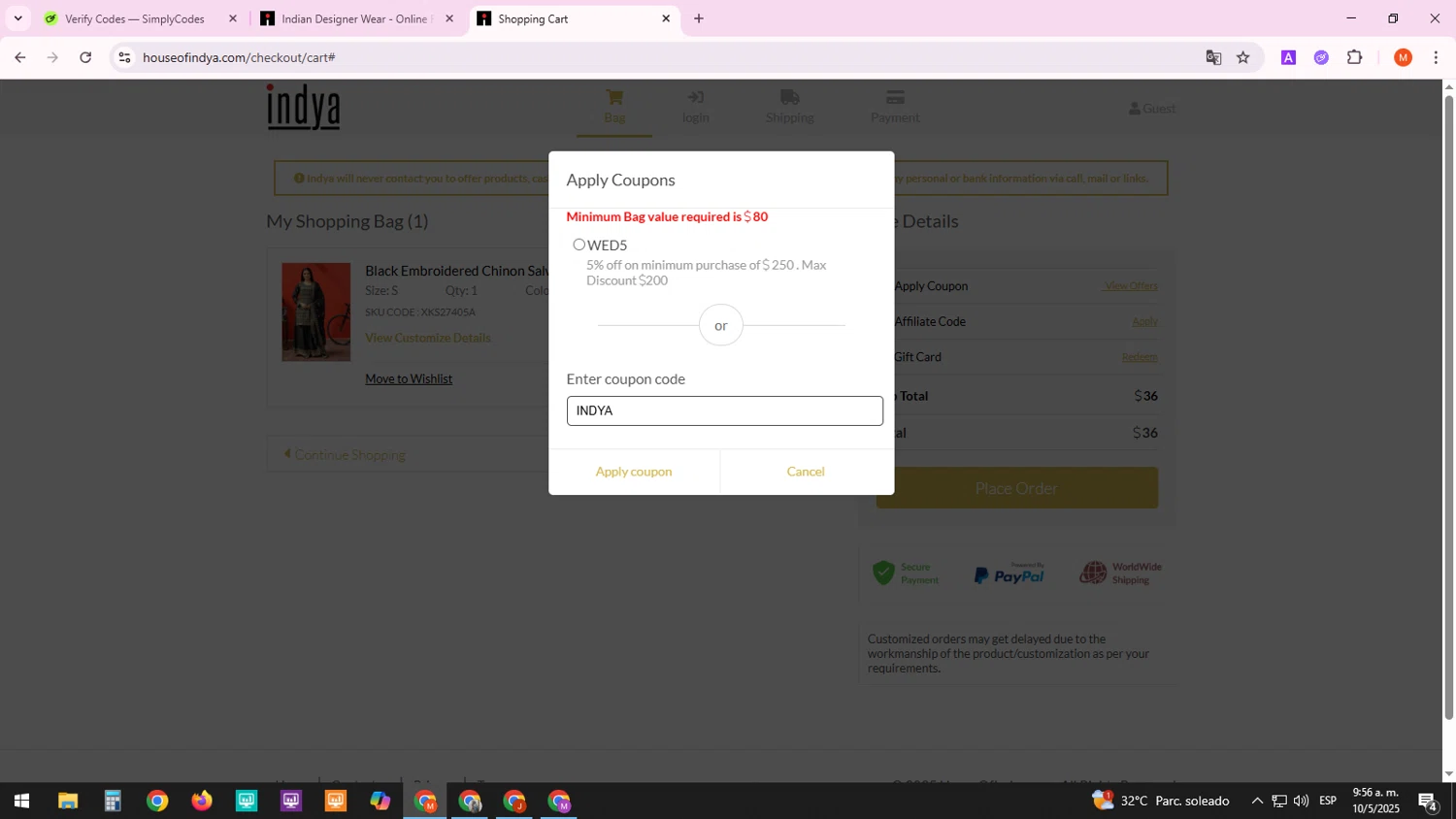The height and width of the screenshot is (819, 1456).
Task: Open the notification center
Action: coord(1428,802)
